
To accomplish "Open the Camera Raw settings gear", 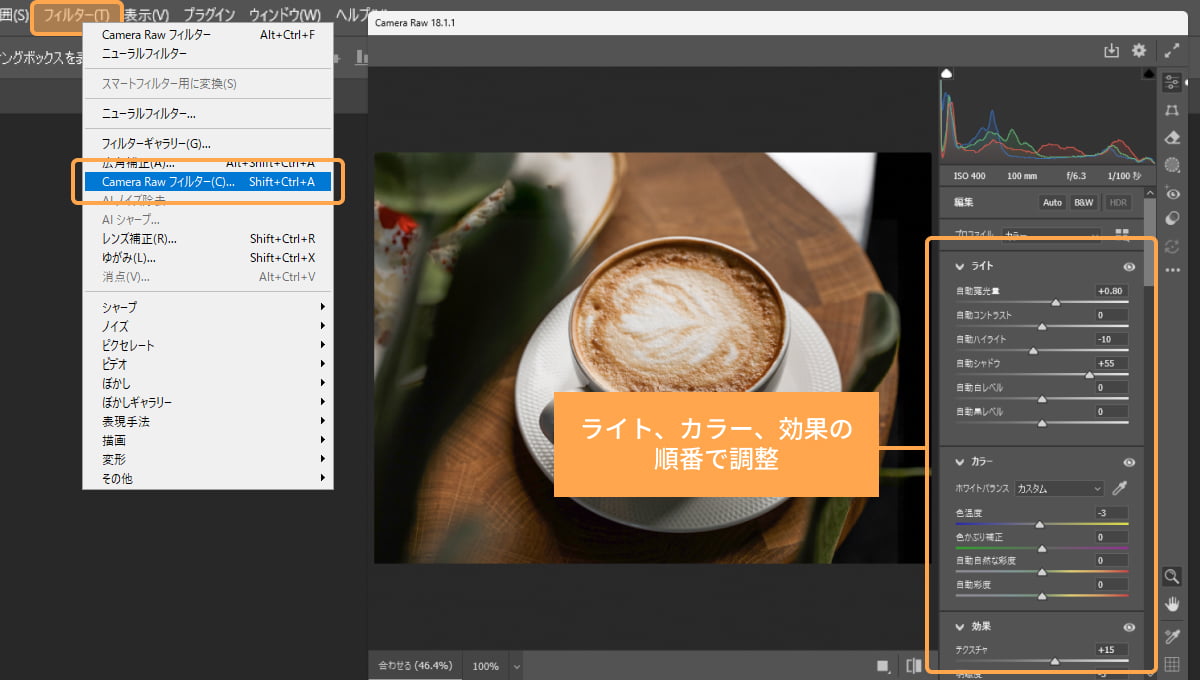I will [x=1138, y=50].
